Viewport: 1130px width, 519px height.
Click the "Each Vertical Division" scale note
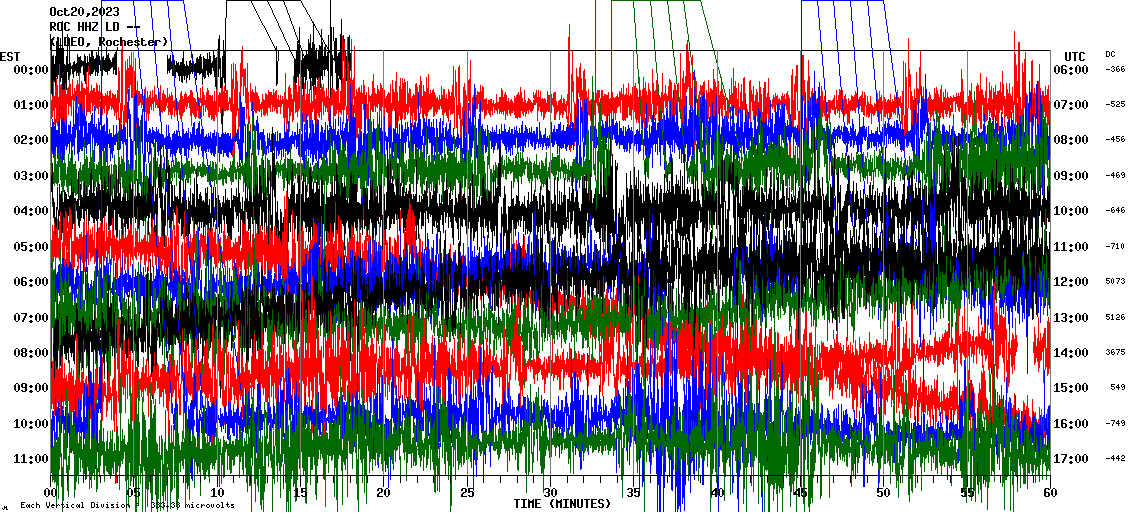[127, 505]
